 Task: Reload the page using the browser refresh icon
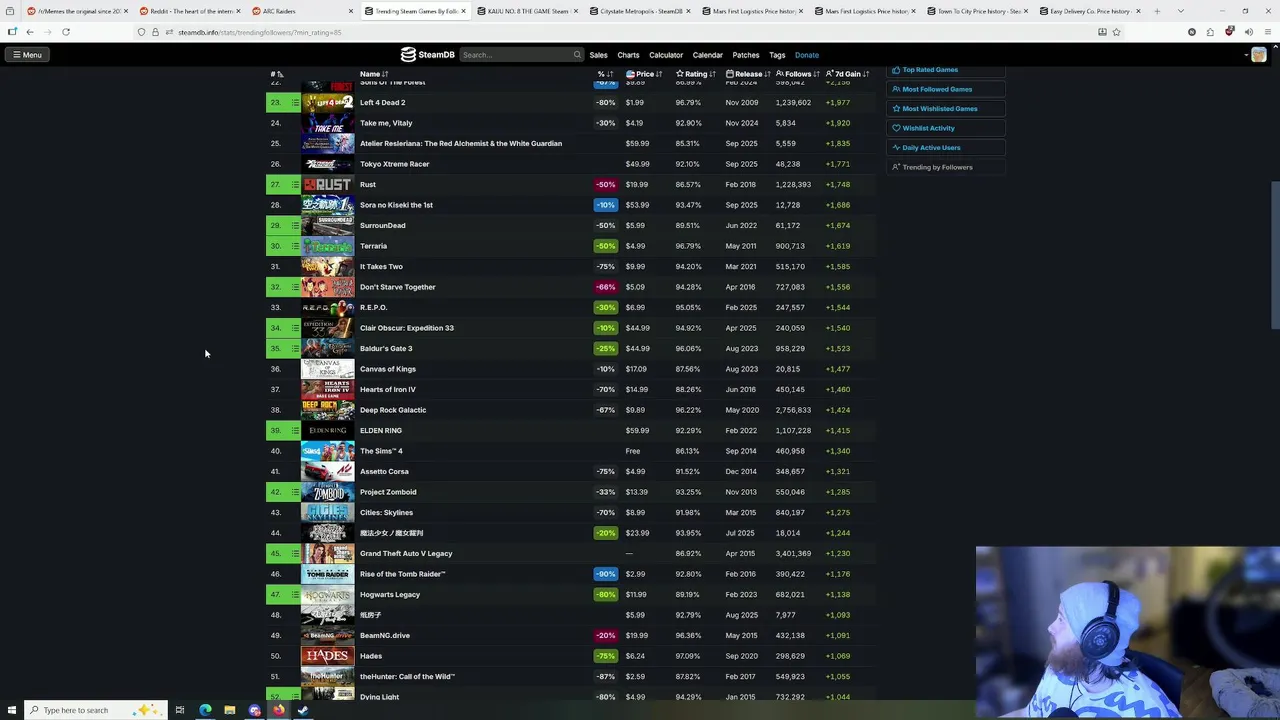(x=66, y=32)
